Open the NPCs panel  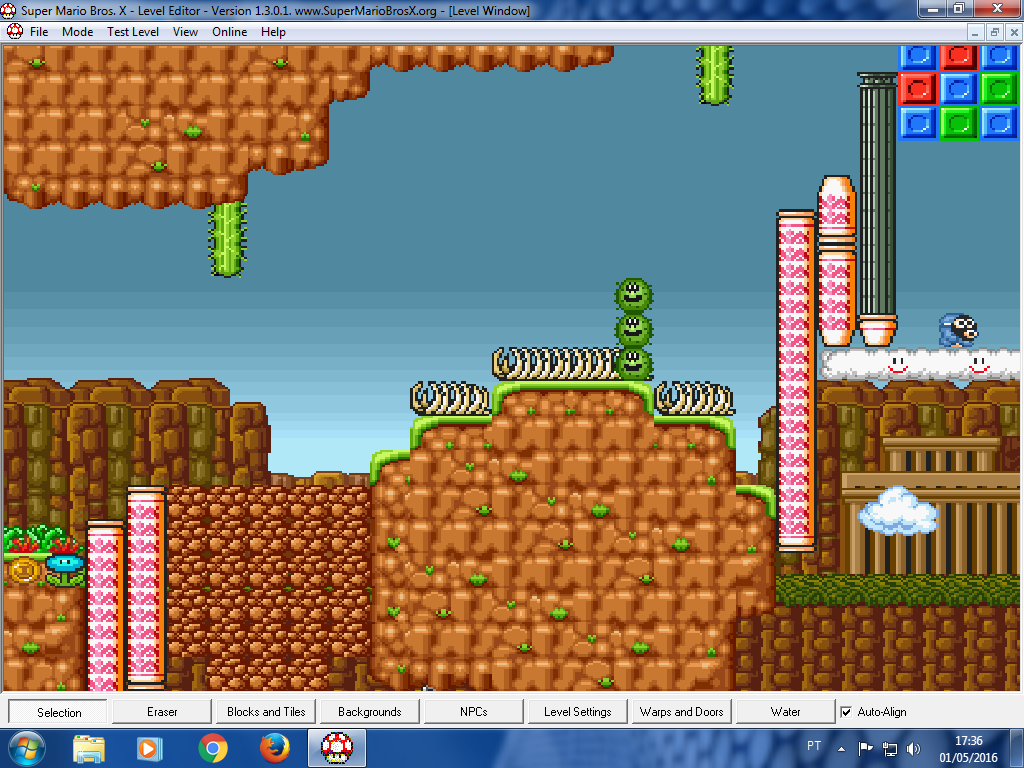(474, 712)
